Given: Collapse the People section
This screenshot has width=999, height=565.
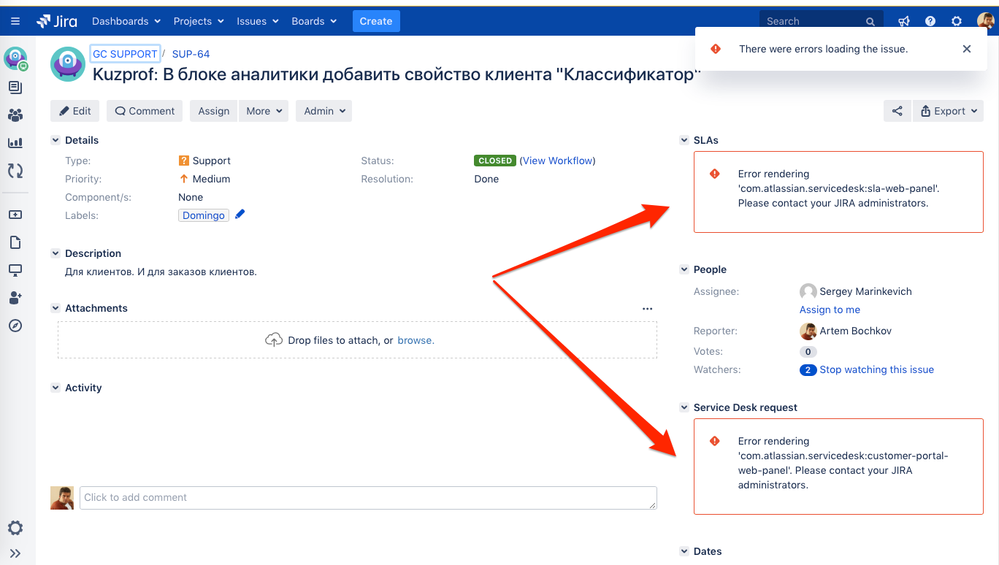Looking at the screenshot, I should [x=684, y=269].
